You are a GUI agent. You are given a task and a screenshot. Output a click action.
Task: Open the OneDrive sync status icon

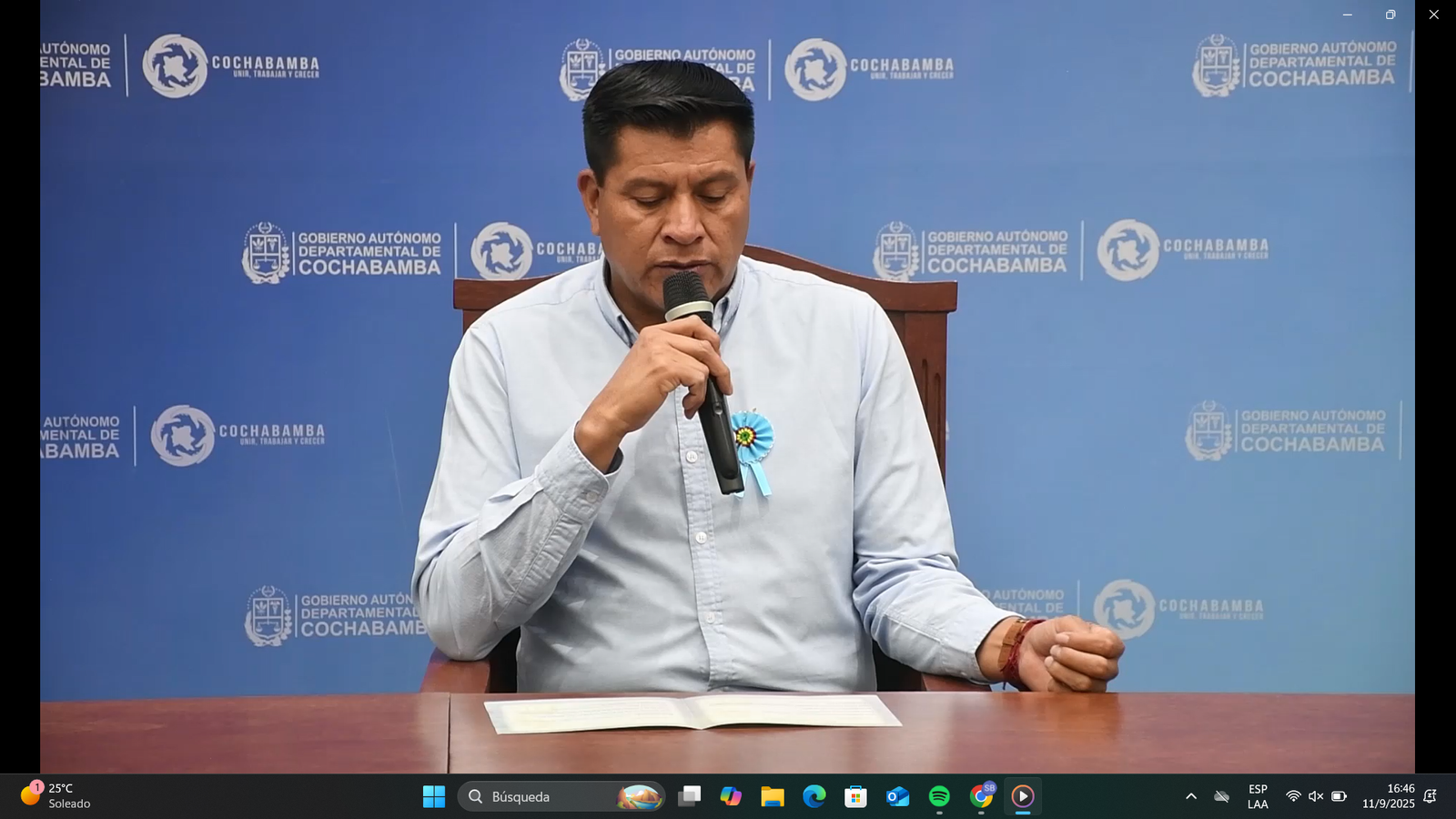click(1221, 796)
